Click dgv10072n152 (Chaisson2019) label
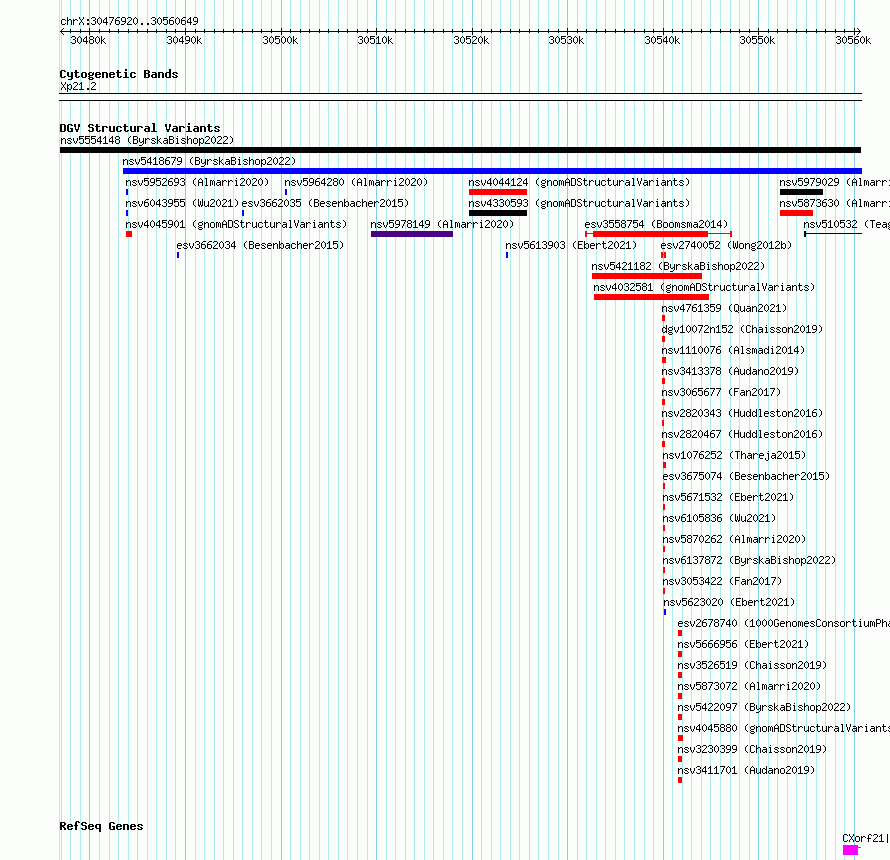This screenshot has height=860, width=890. (742, 329)
